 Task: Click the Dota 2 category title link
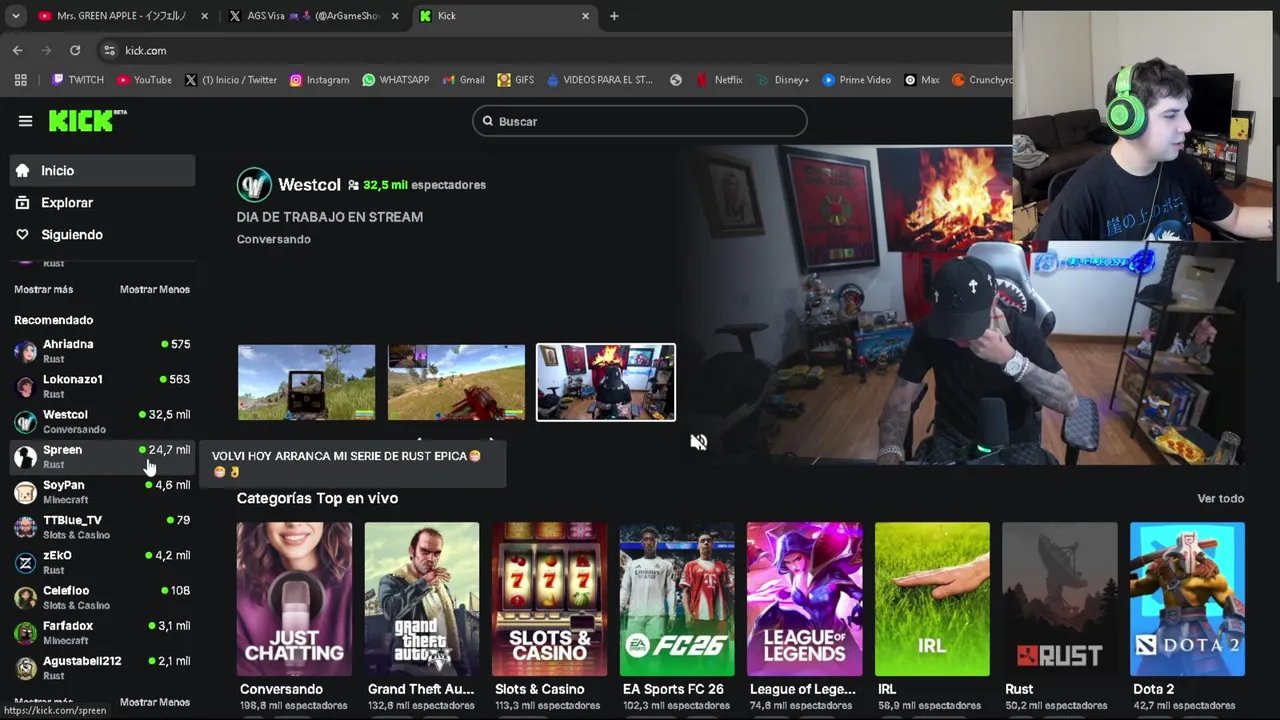coord(1153,689)
